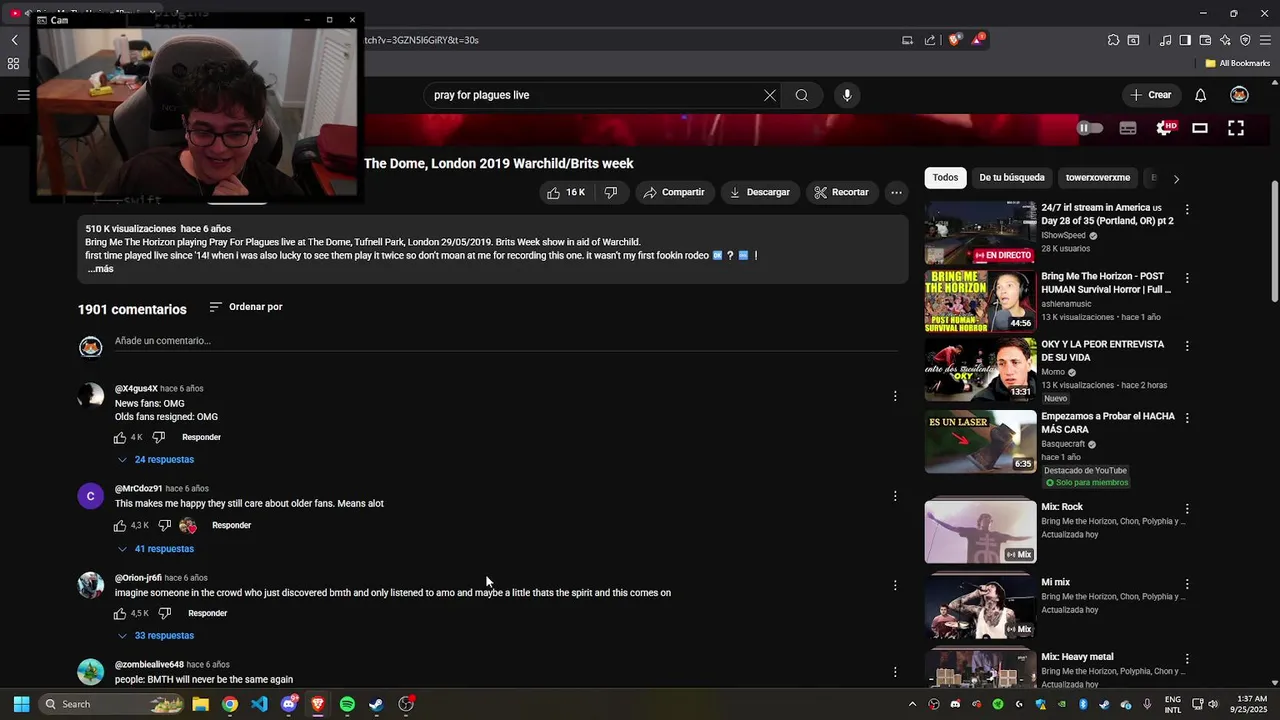Open the Mix: Heavy metal title
The width and height of the screenshot is (1280, 720).
point(1077,657)
